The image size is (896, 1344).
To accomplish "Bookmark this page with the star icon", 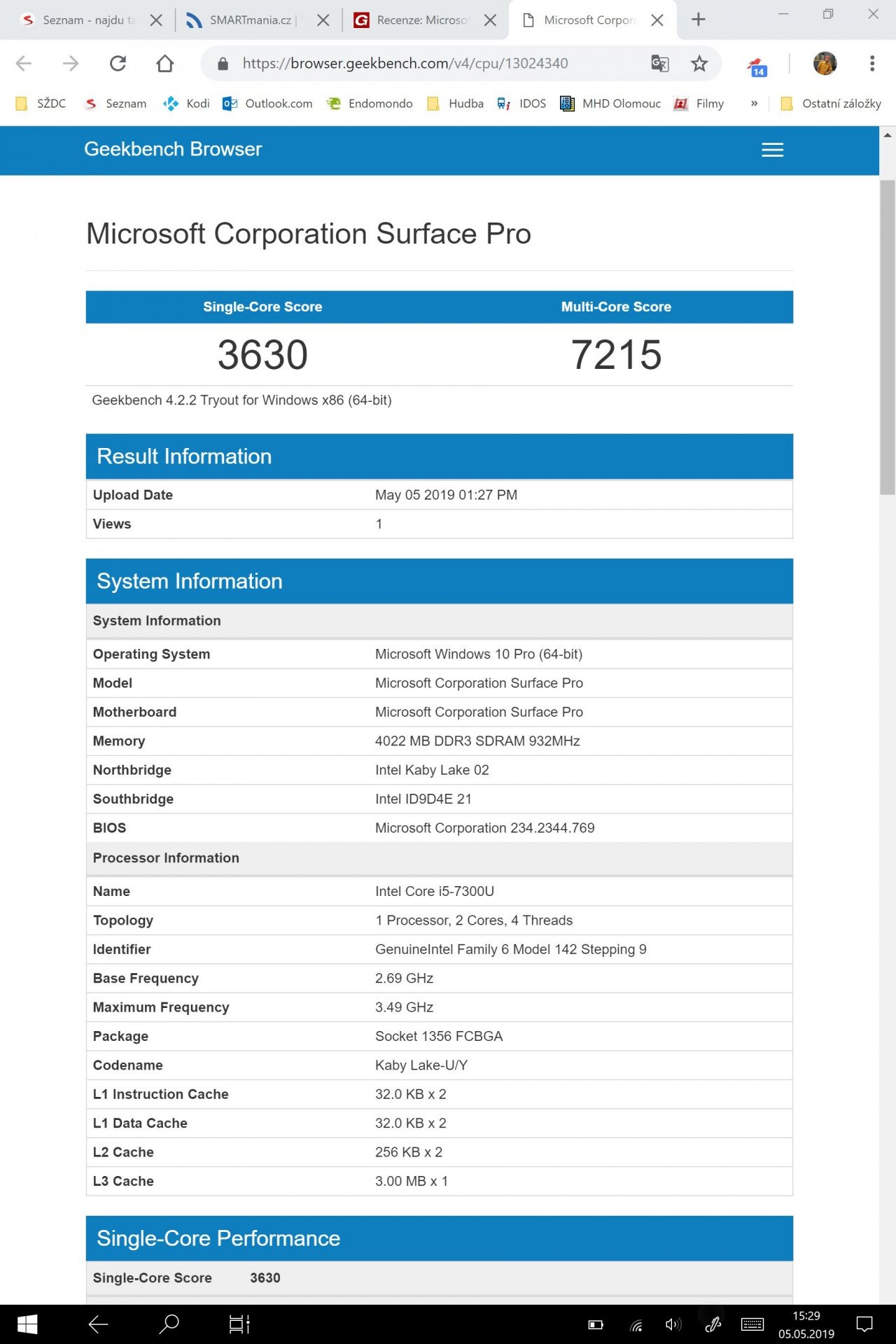I will coord(699,64).
